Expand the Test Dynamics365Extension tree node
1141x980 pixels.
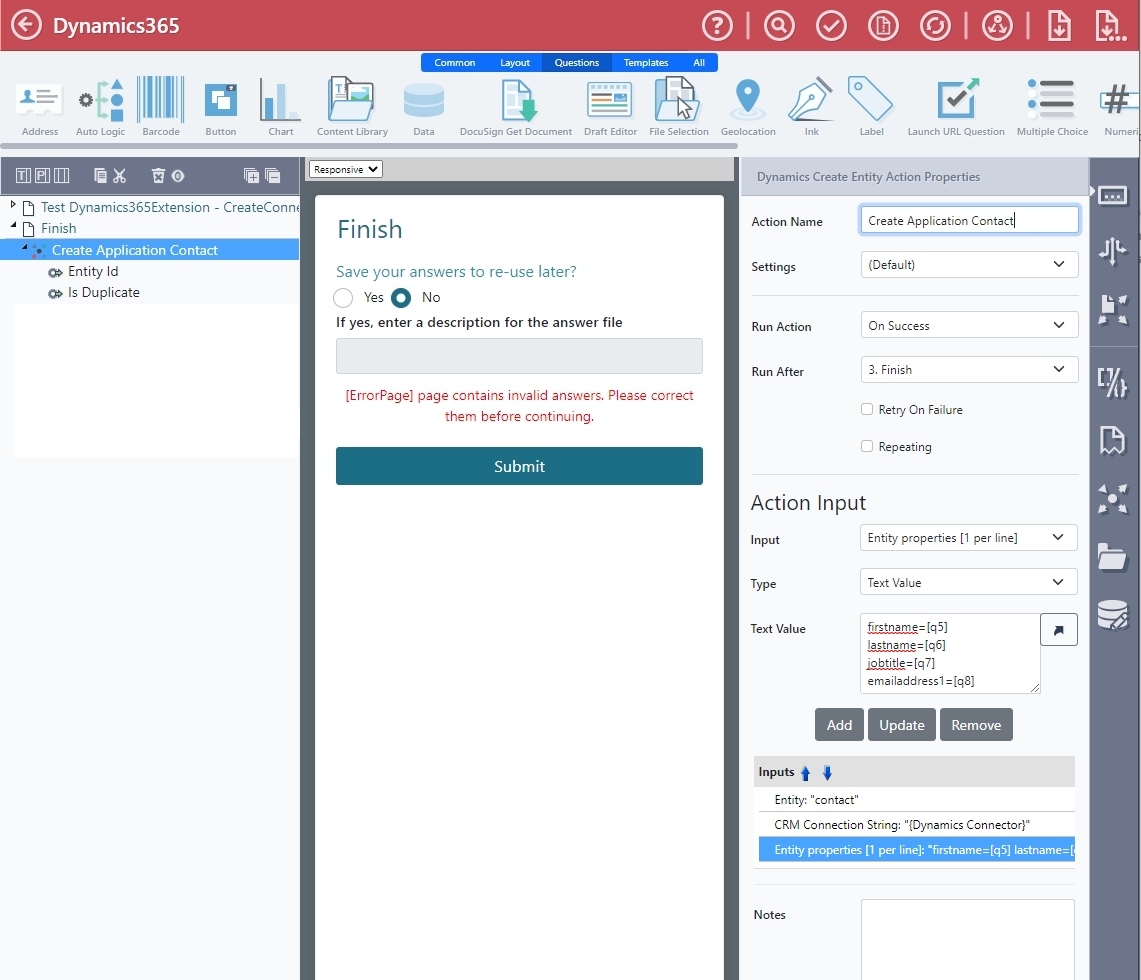click(13, 205)
